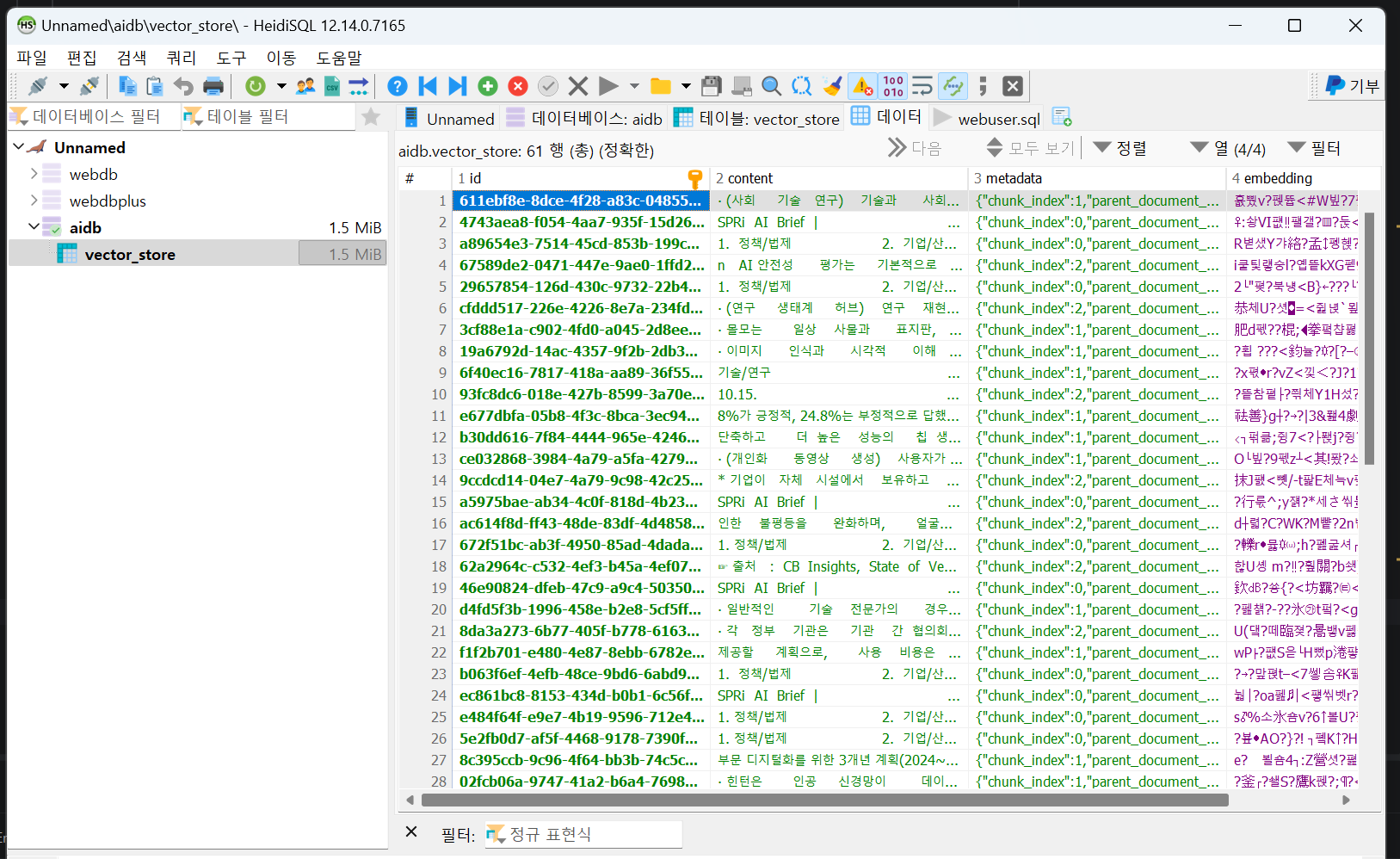Viewport: 1400px width, 859px height.
Task: Open the 정렬 sorting dropdown
Action: point(1119,148)
